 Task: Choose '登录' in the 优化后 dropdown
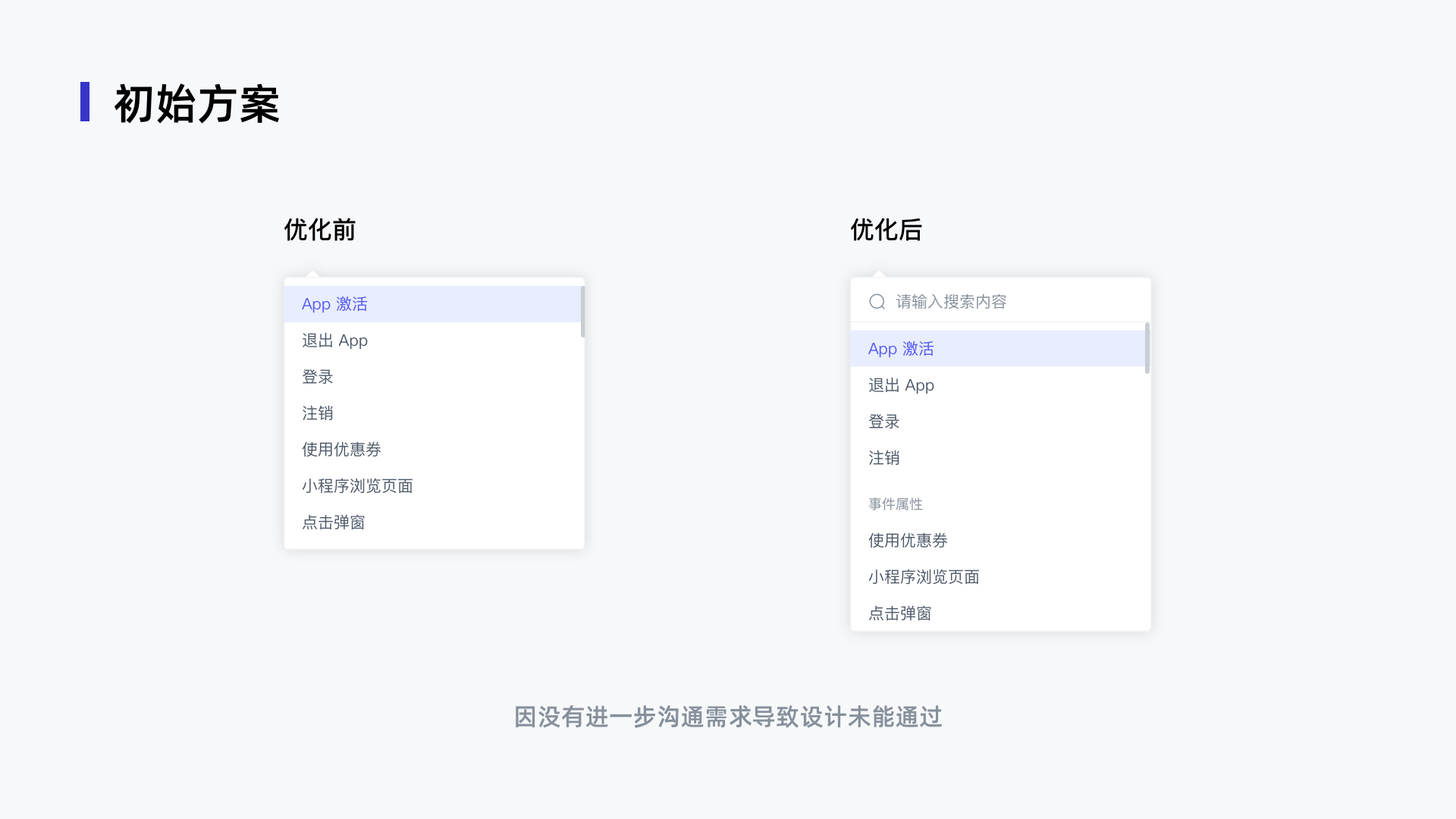[884, 422]
